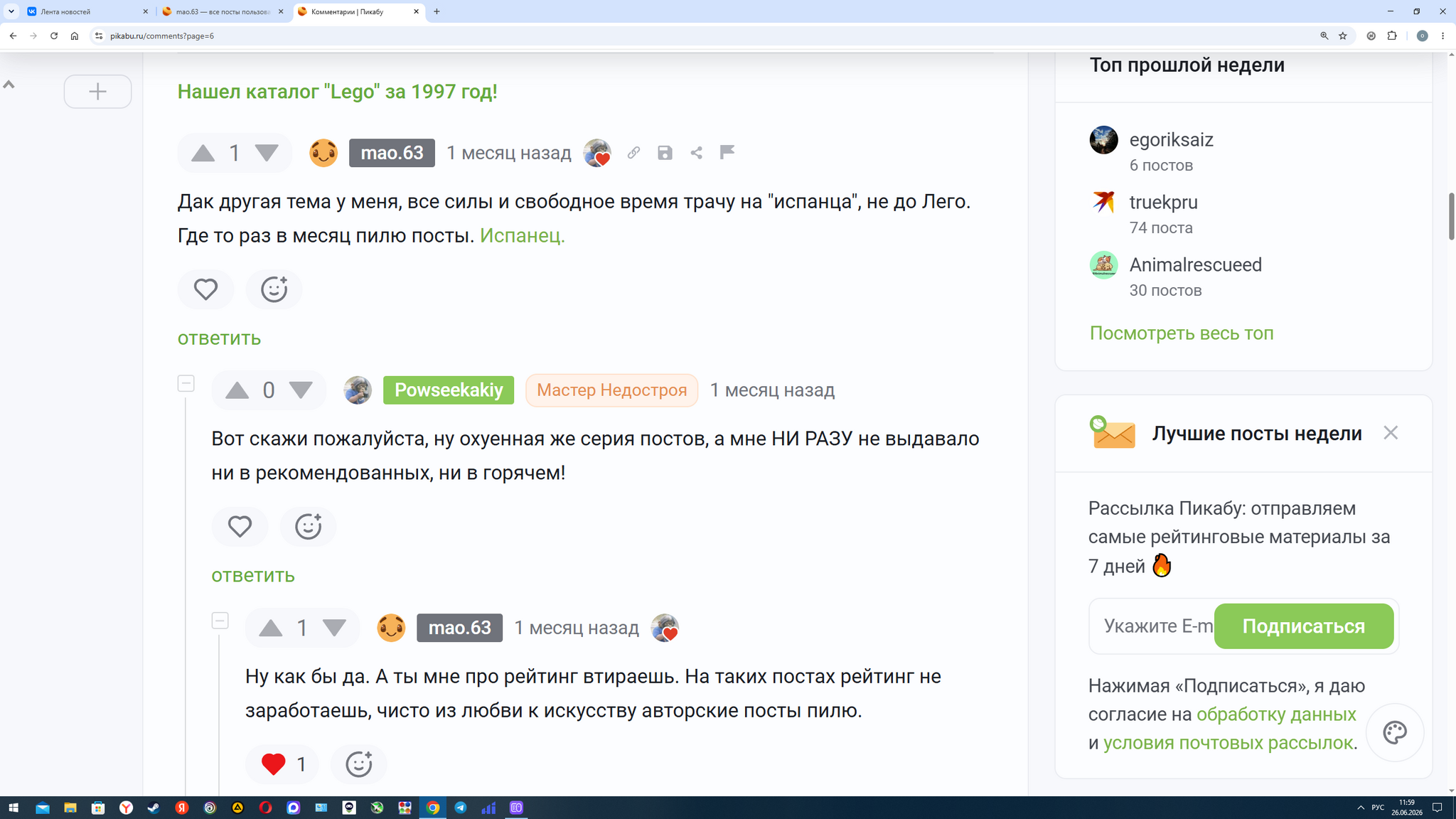Switch to the Лента новостей tab
The image size is (1456, 819).
click(85, 11)
